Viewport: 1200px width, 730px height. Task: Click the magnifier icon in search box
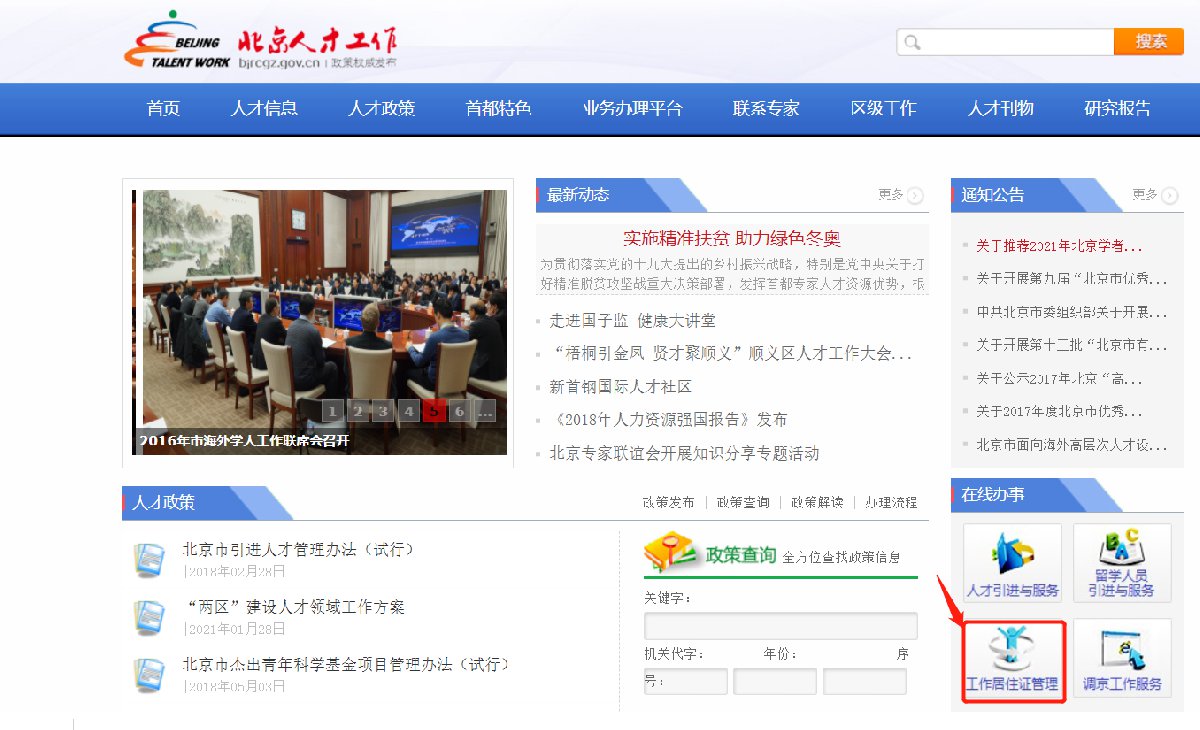[x=912, y=42]
